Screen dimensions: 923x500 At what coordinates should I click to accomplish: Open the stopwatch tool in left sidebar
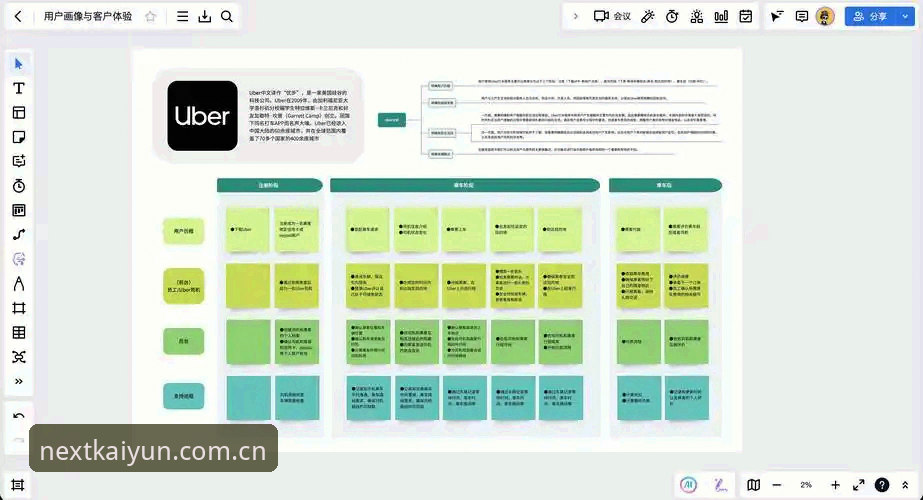click(19, 186)
